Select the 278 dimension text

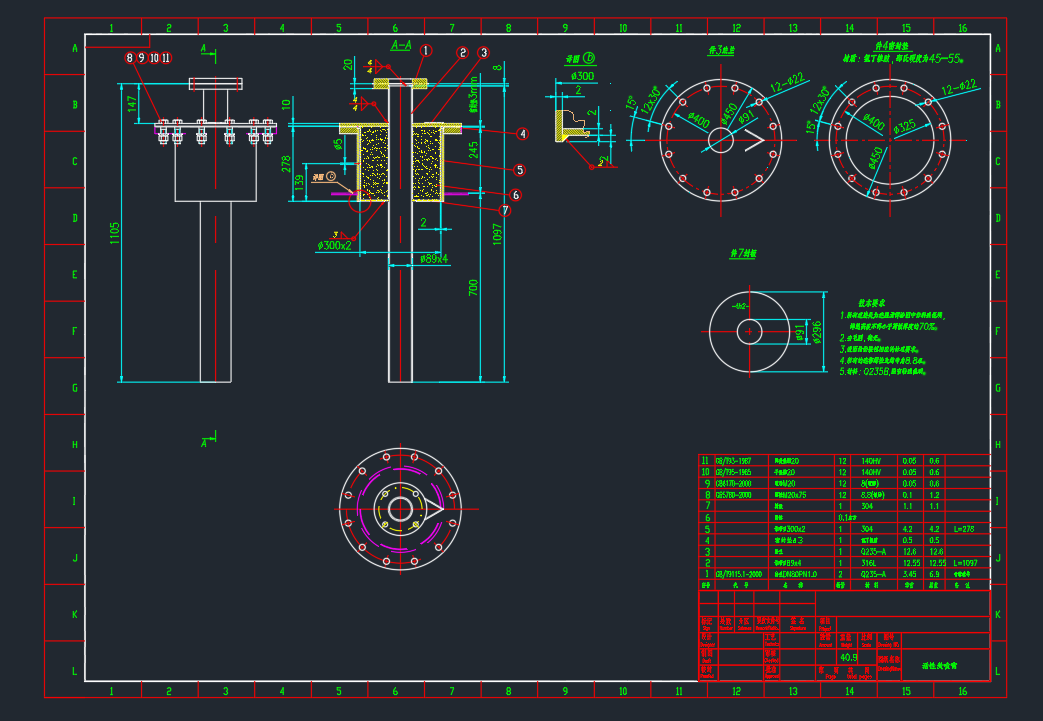coord(286,163)
